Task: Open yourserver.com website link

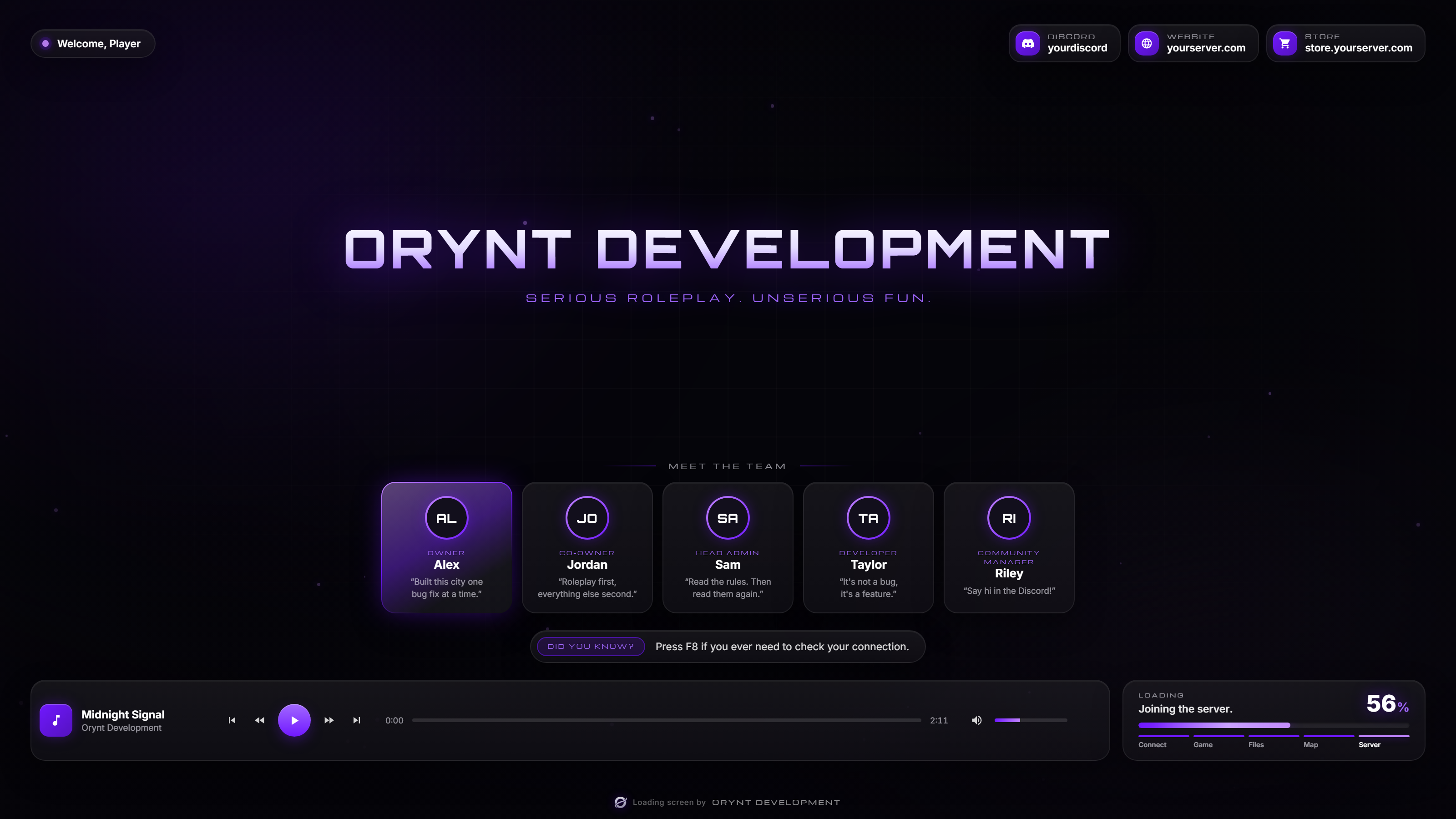Action: pyautogui.click(x=1206, y=48)
